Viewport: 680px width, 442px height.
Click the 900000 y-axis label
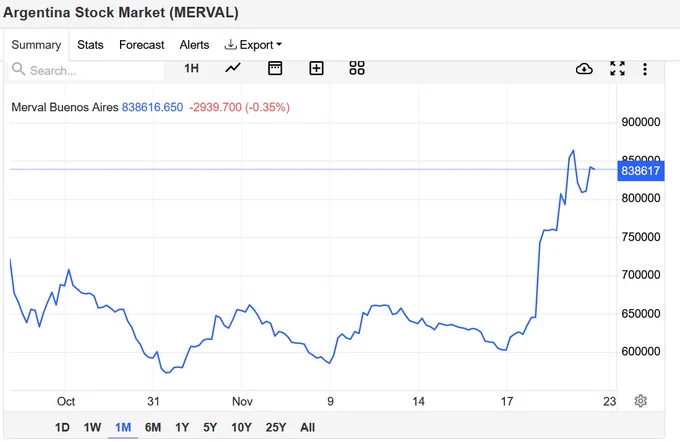tap(641, 122)
